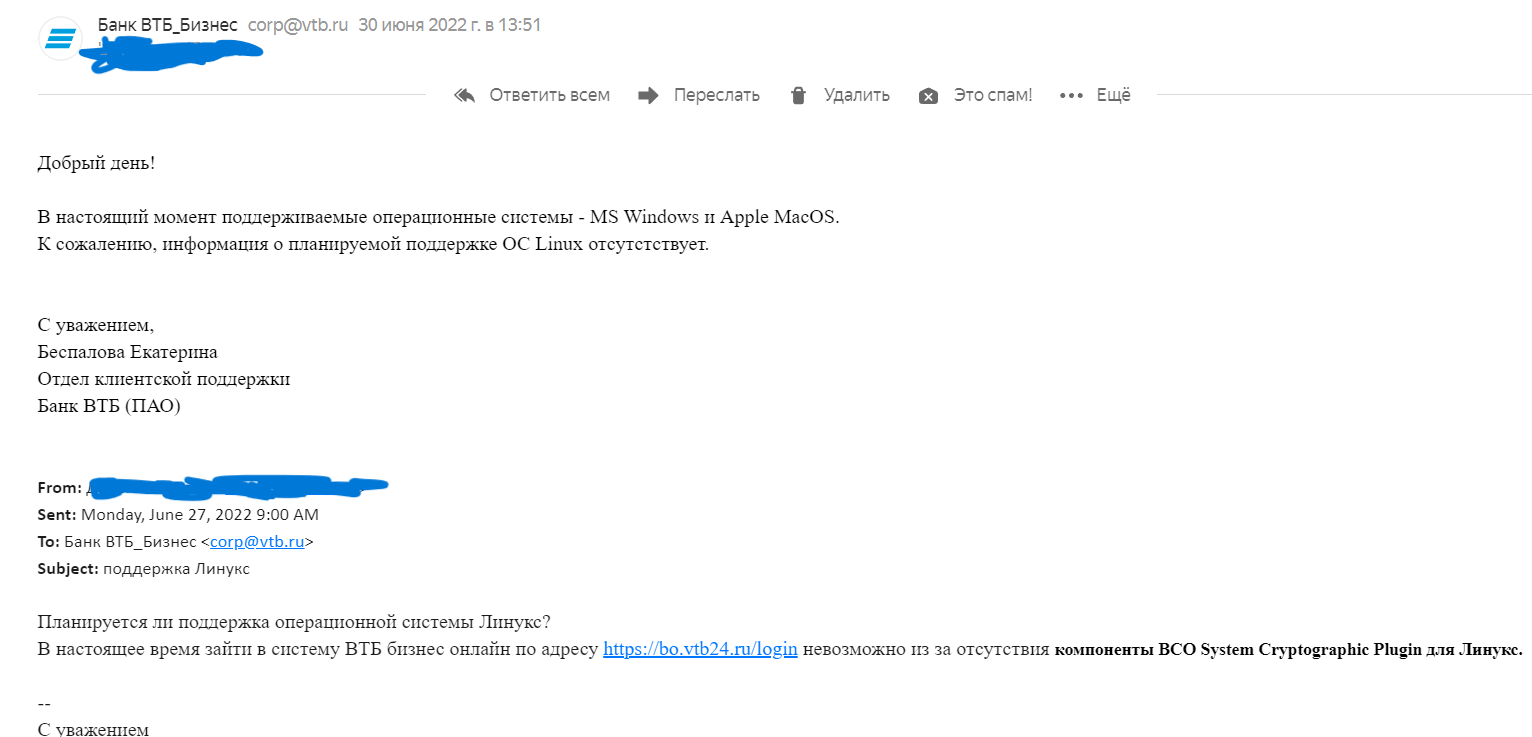Click bold text "компоненты ВСО System Cryptographic Plugin"
The width and height of the screenshot is (1532, 737).
click(1238, 650)
